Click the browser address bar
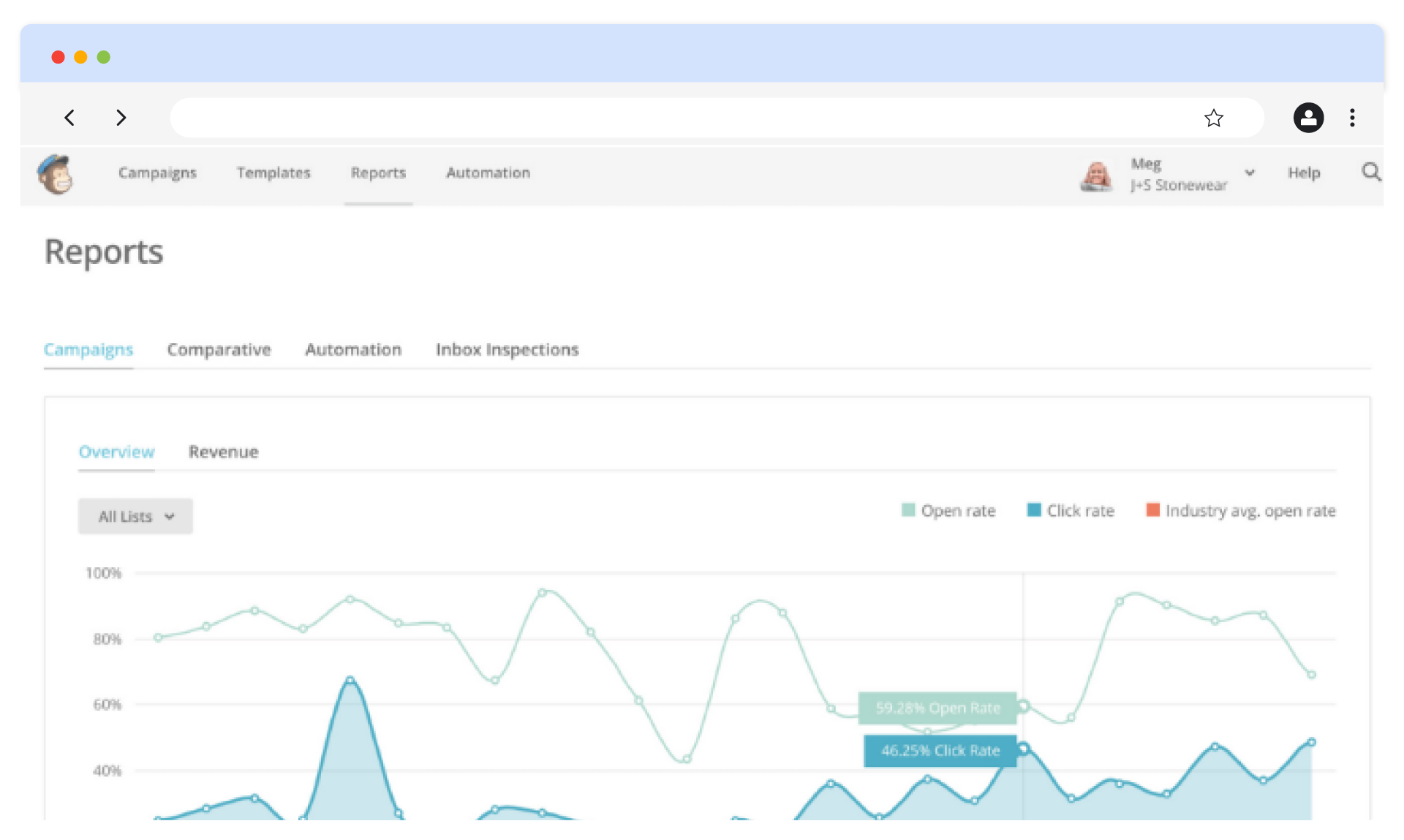This screenshot has height=840, width=1404. pos(680,118)
